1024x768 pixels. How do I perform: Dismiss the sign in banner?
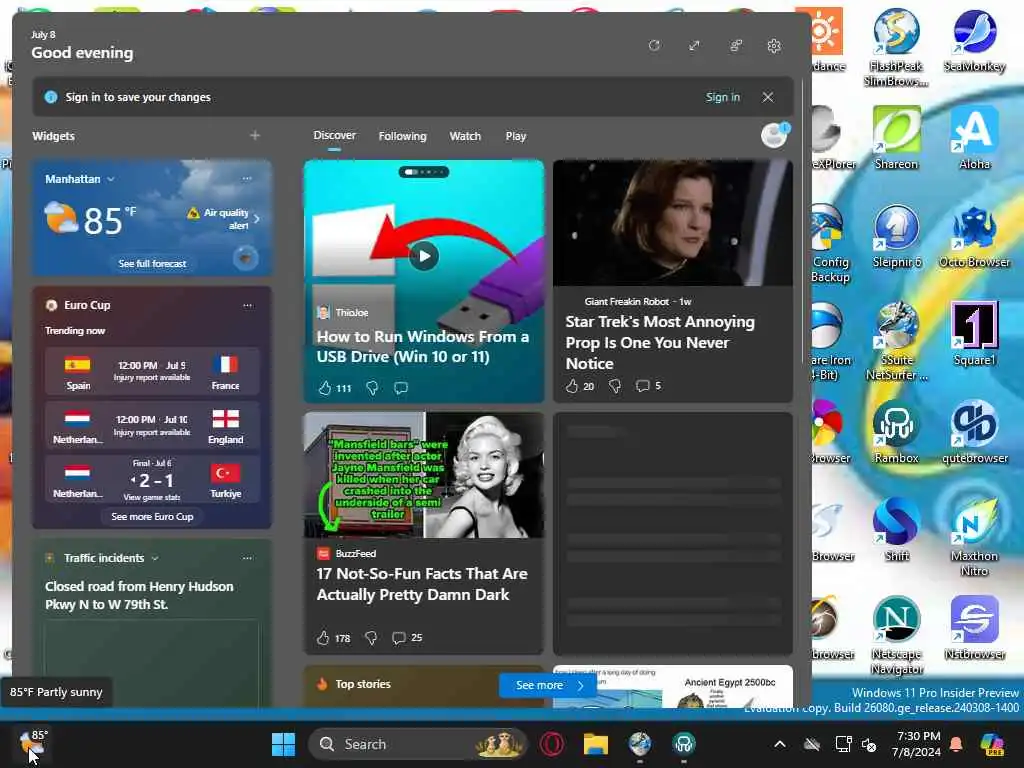click(x=768, y=97)
